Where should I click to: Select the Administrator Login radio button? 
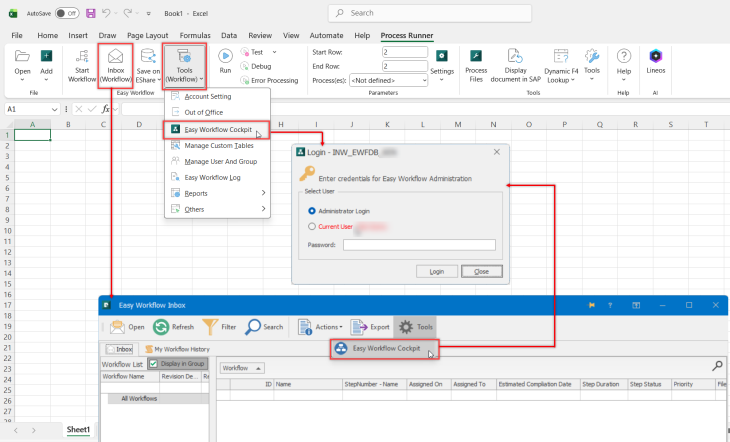(312, 211)
